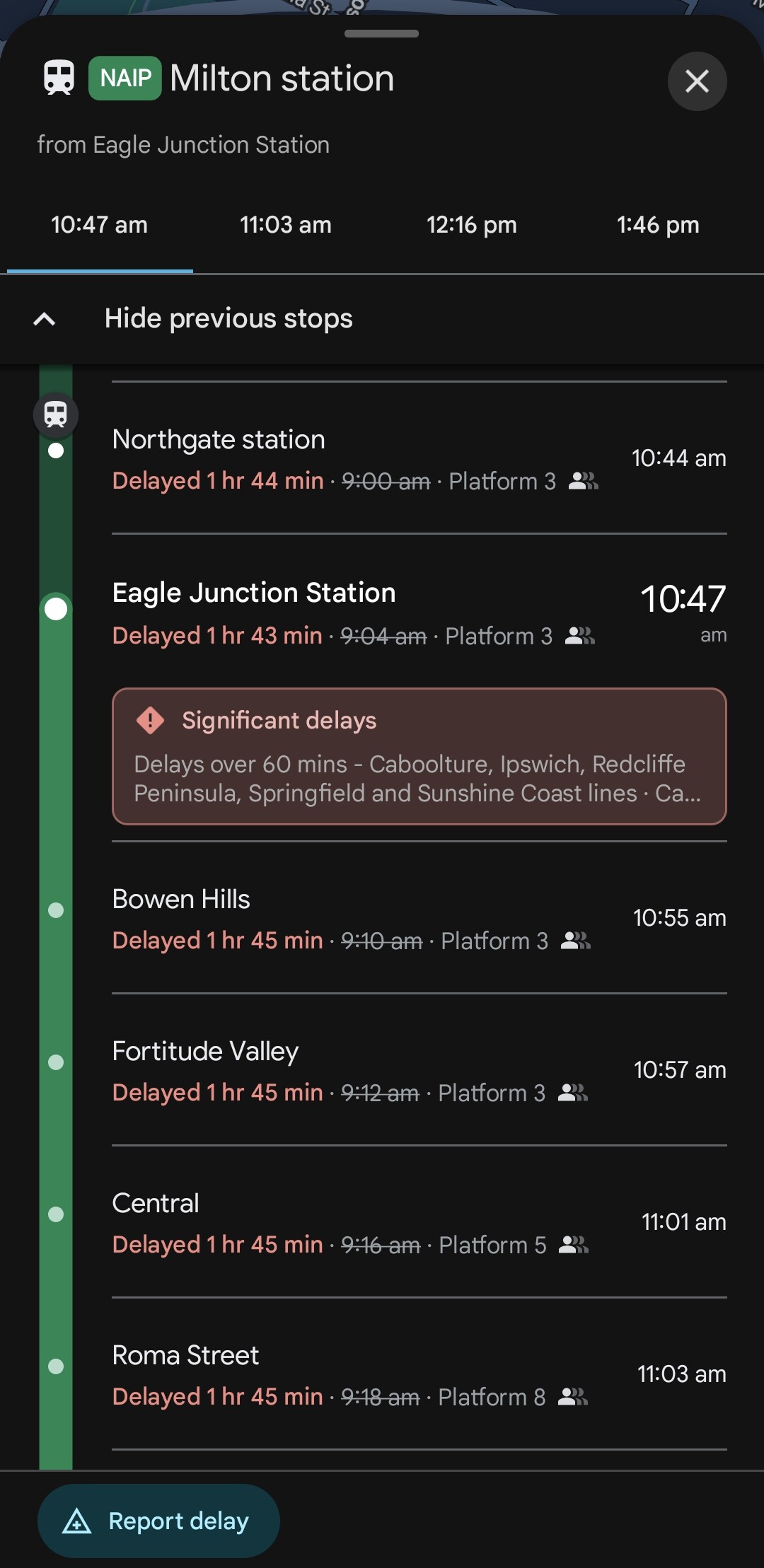764x1568 pixels.
Task: Tap the red alert diamond icon
Action: (x=150, y=721)
